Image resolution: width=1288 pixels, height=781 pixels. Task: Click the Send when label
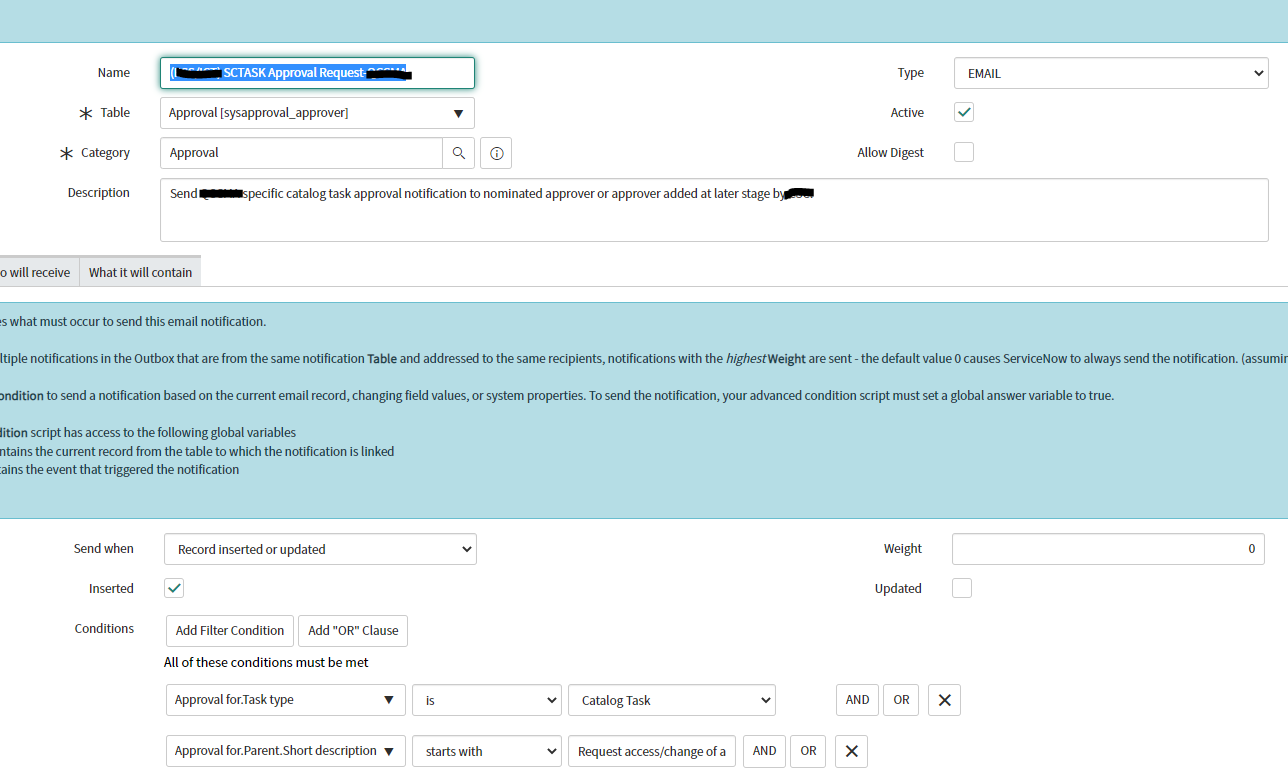pyautogui.click(x=104, y=548)
